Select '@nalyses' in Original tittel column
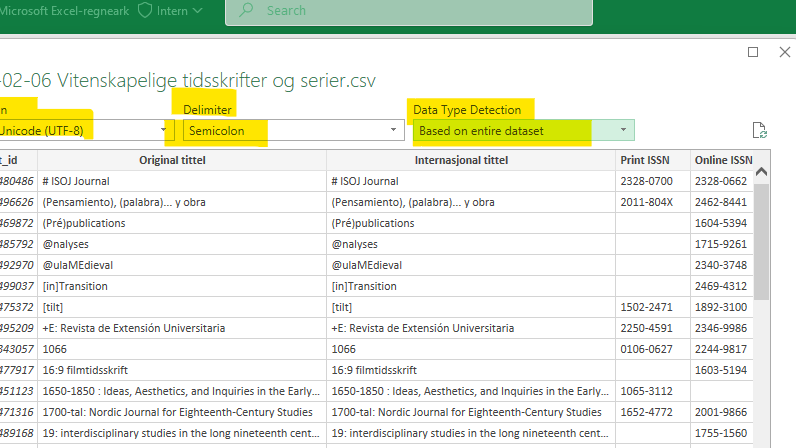The image size is (796, 448). (65, 244)
